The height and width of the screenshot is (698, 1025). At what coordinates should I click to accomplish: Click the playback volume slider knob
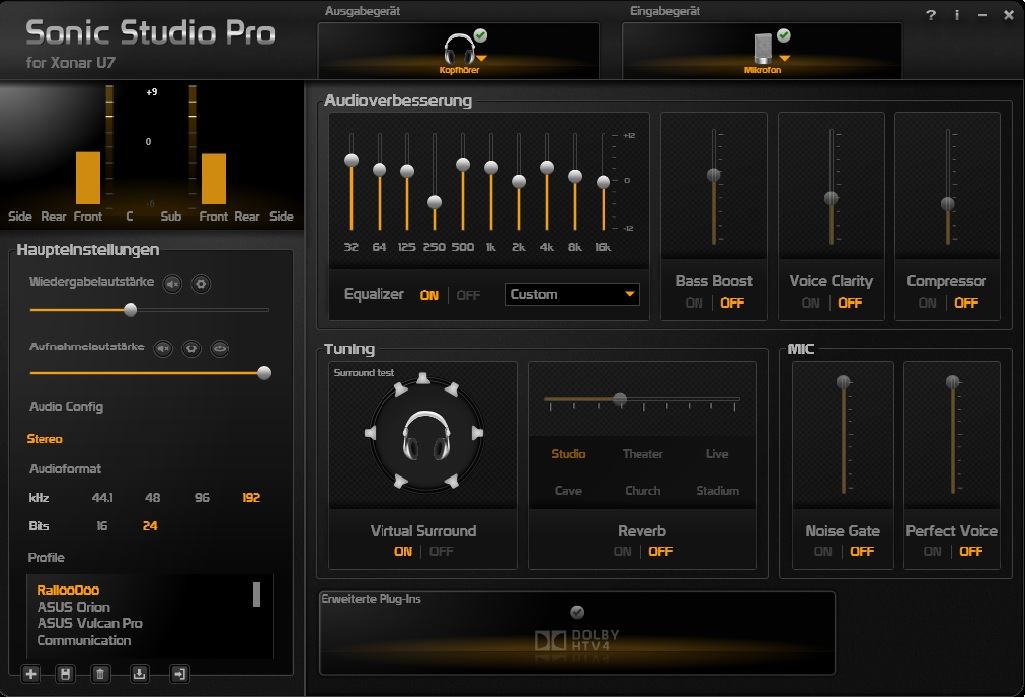point(131,310)
